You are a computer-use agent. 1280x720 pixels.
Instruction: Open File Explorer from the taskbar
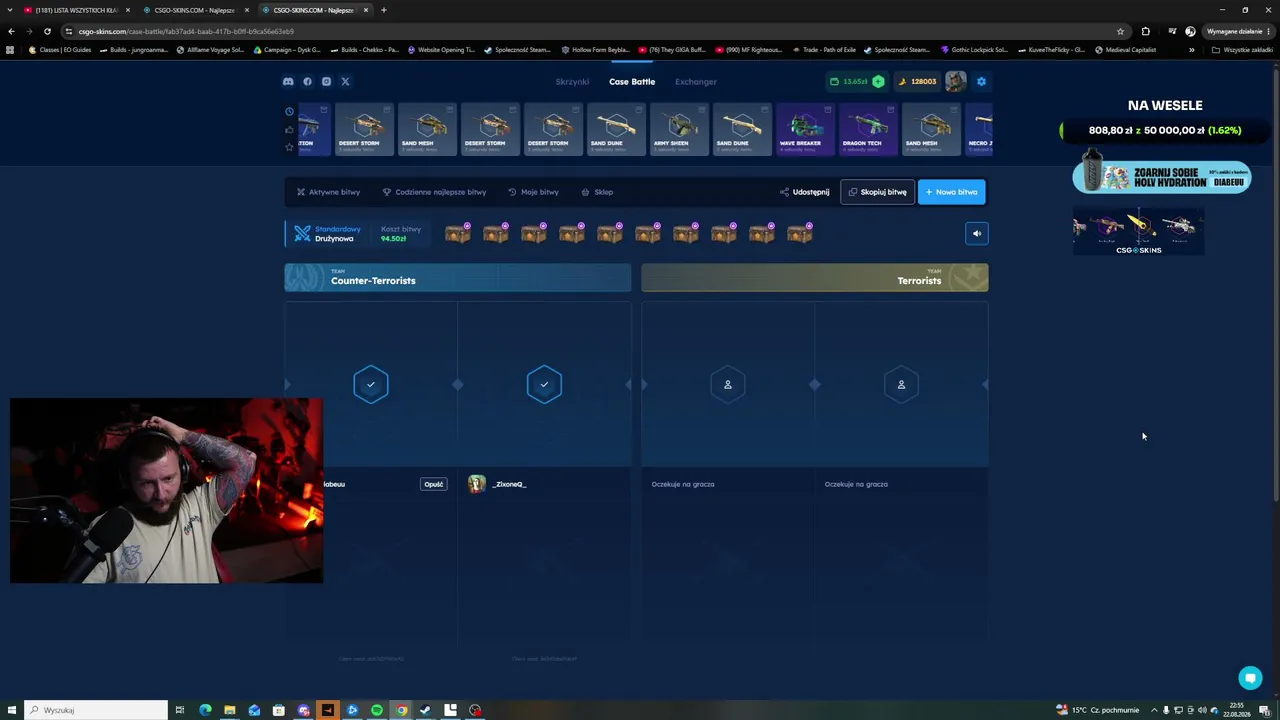click(x=230, y=710)
